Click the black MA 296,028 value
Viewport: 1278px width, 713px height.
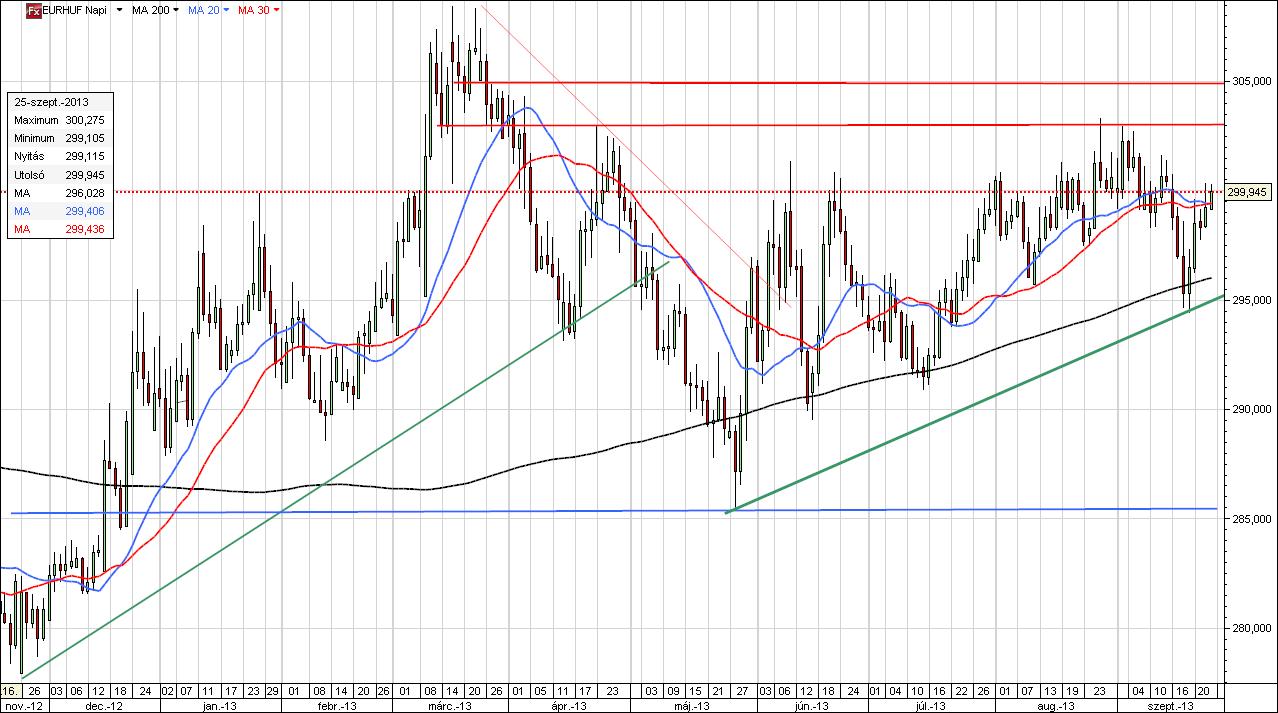point(85,193)
